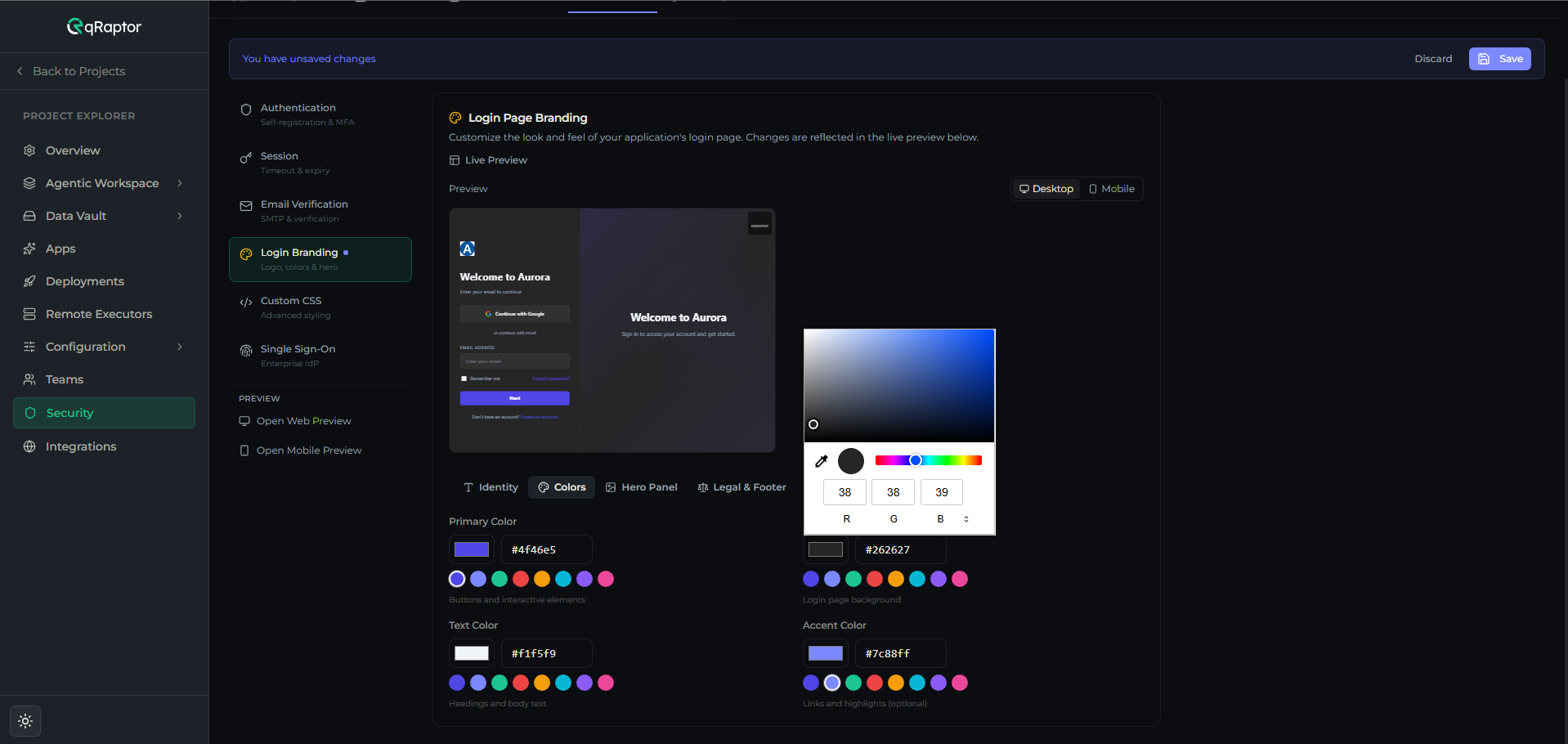1568x744 pixels.
Task: Click the Primary Color hex input #4f46e5
Action: [546, 549]
